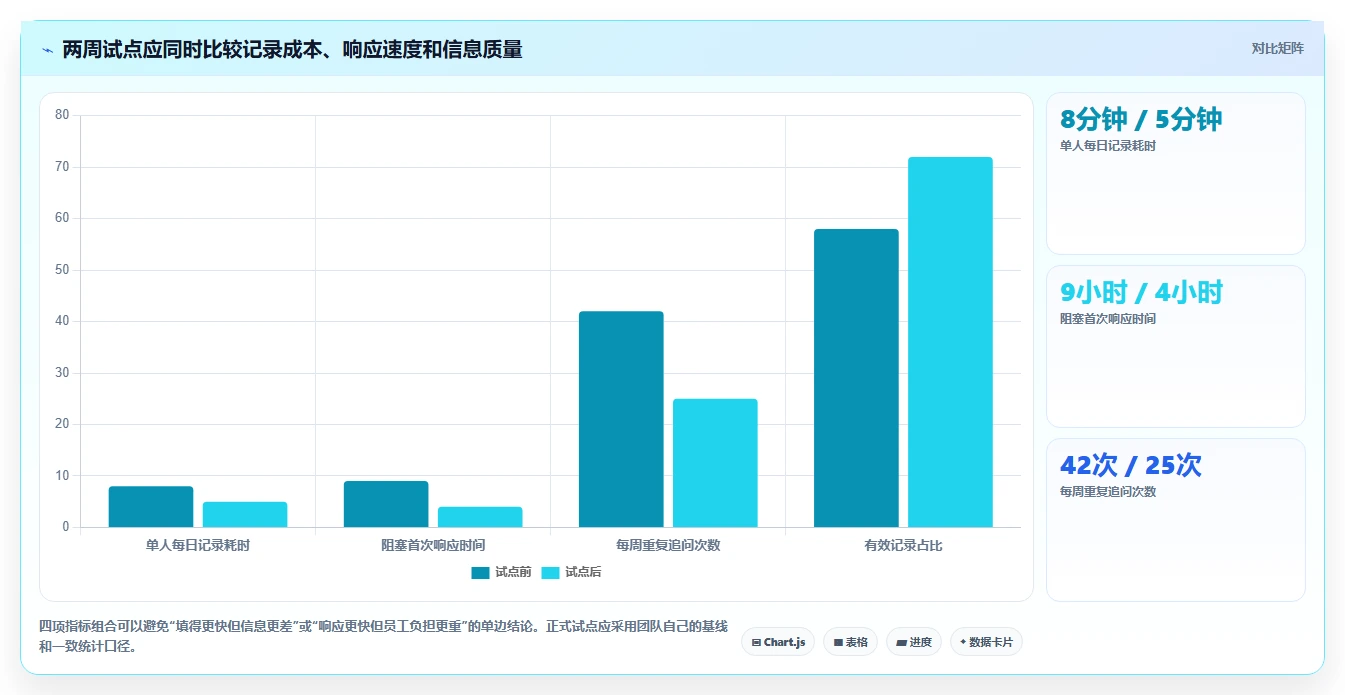The image size is (1345, 695).
Task: Click the 试点后 bar for 单人每日记录耗时
Action: [245, 514]
